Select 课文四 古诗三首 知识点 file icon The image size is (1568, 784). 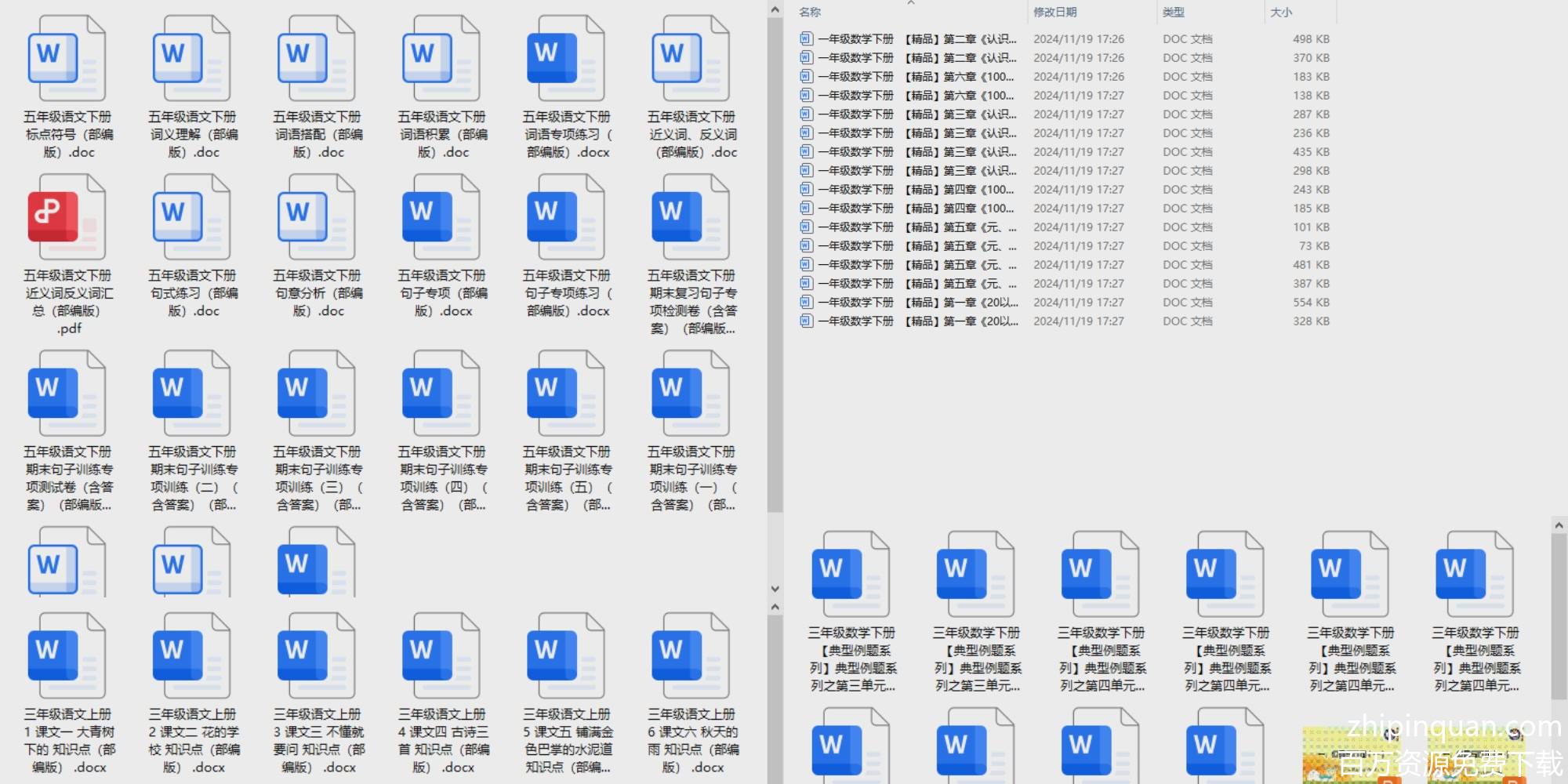[441, 656]
